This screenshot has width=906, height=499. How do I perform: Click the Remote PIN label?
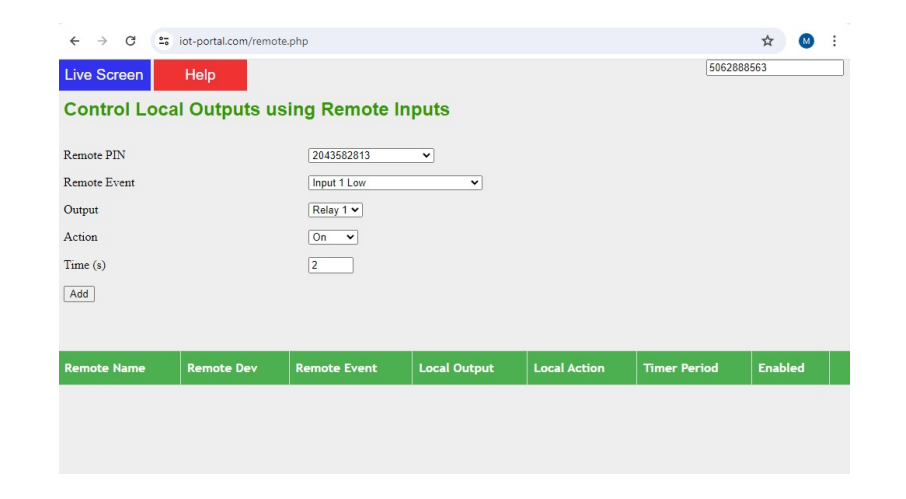94,155
